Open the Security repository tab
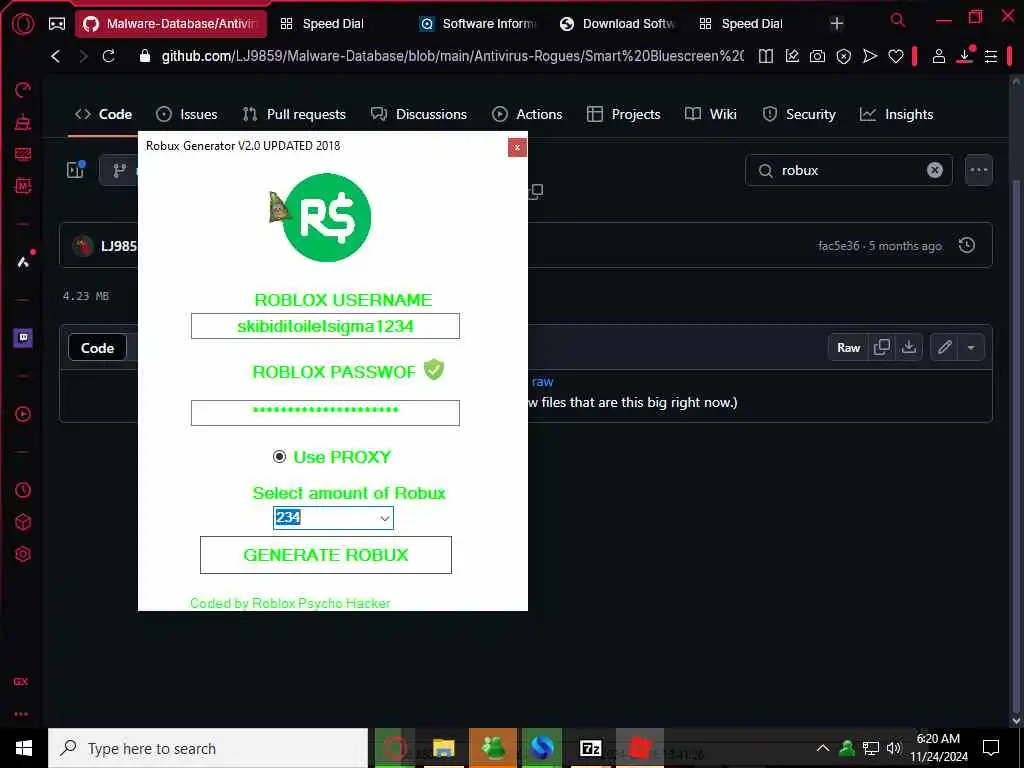The image size is (1024, 768). [x=799, y=114]
